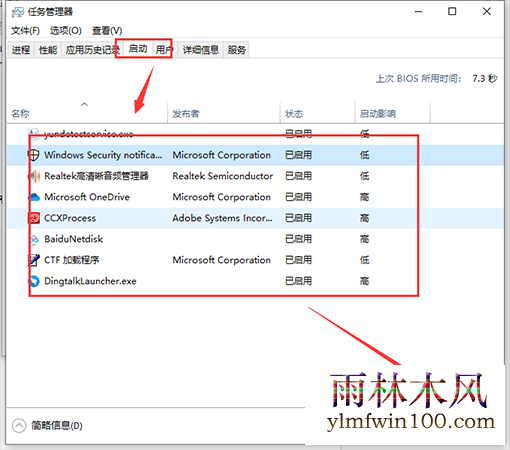Click the Windows Security notification shield icon
Image resolution: width=510 pixels, height=450 pixels.
coord(34,155)
